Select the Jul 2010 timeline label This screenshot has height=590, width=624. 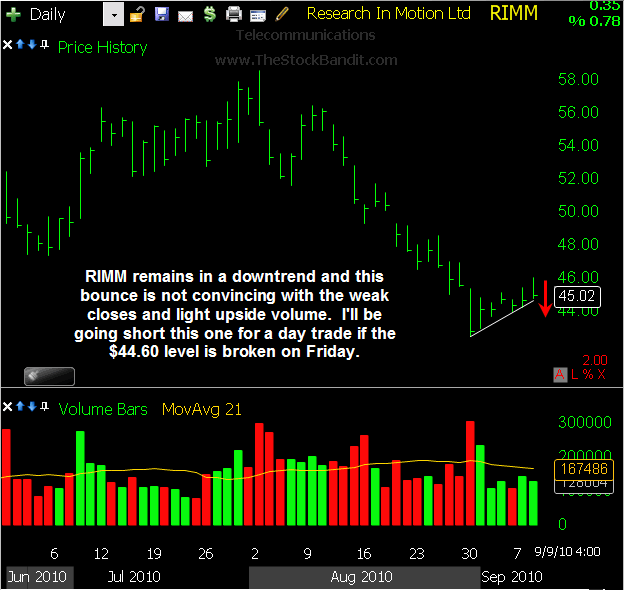click(x=134, y=577)
